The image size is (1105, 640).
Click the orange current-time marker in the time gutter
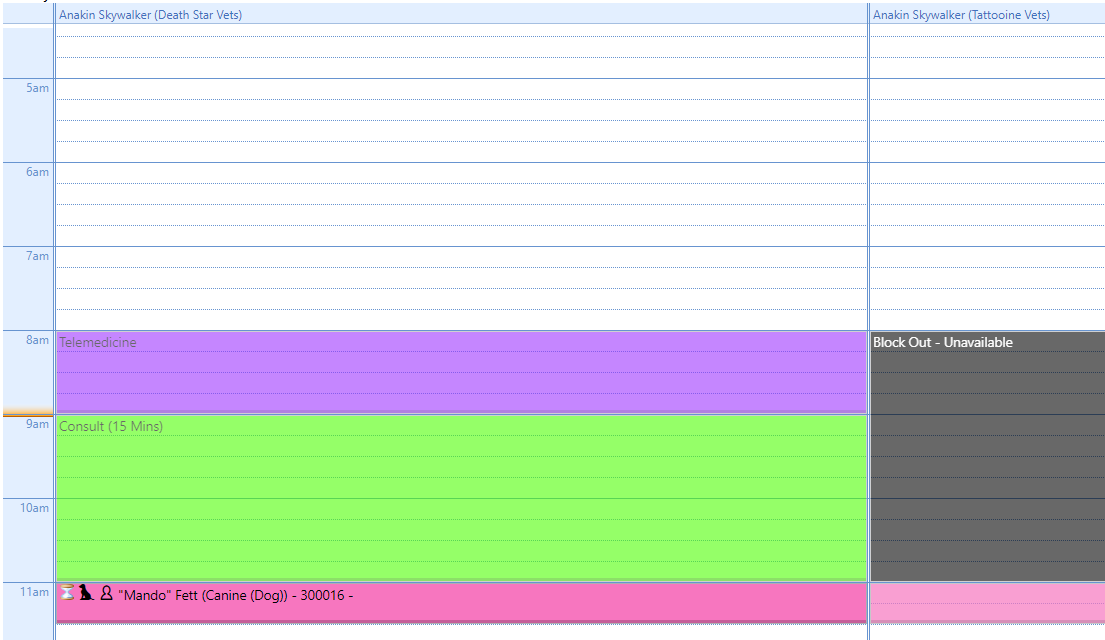click(28, 412)
